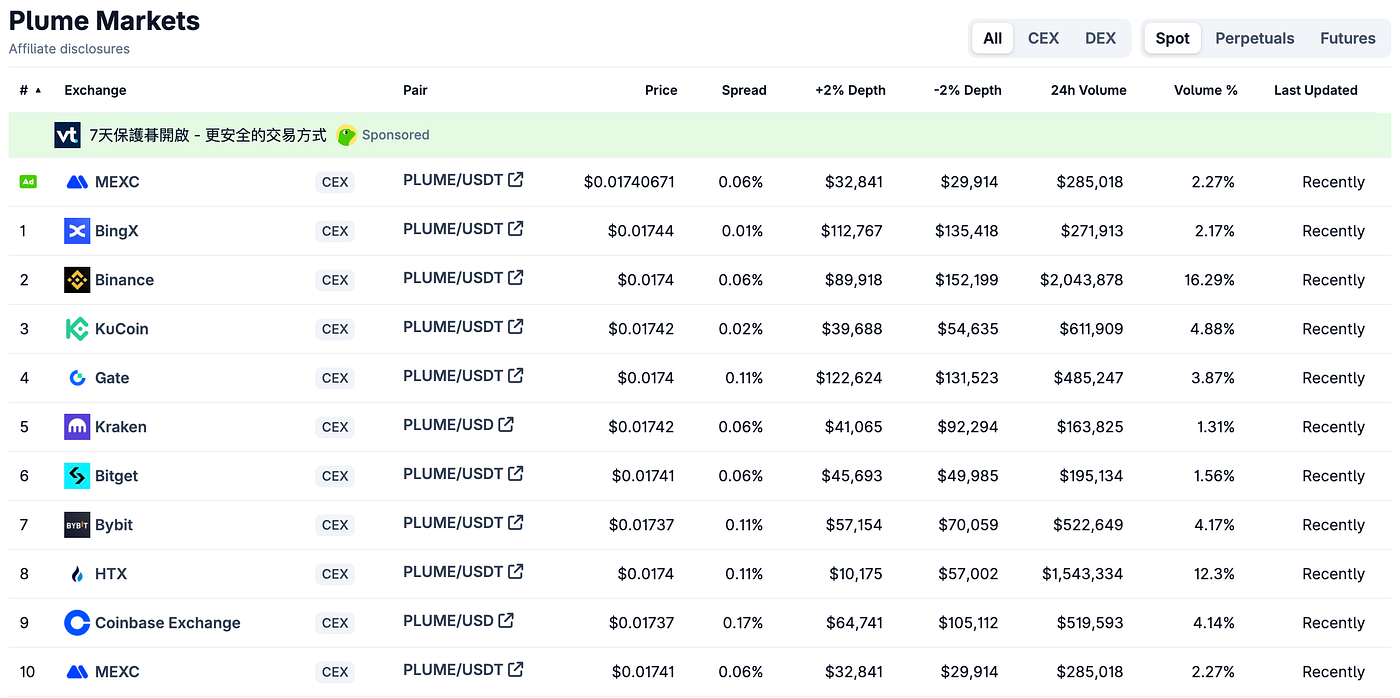Screen dimensions: 1400x698
Task: Open Affiliate disclosures link
Action: tap(69, 48)
